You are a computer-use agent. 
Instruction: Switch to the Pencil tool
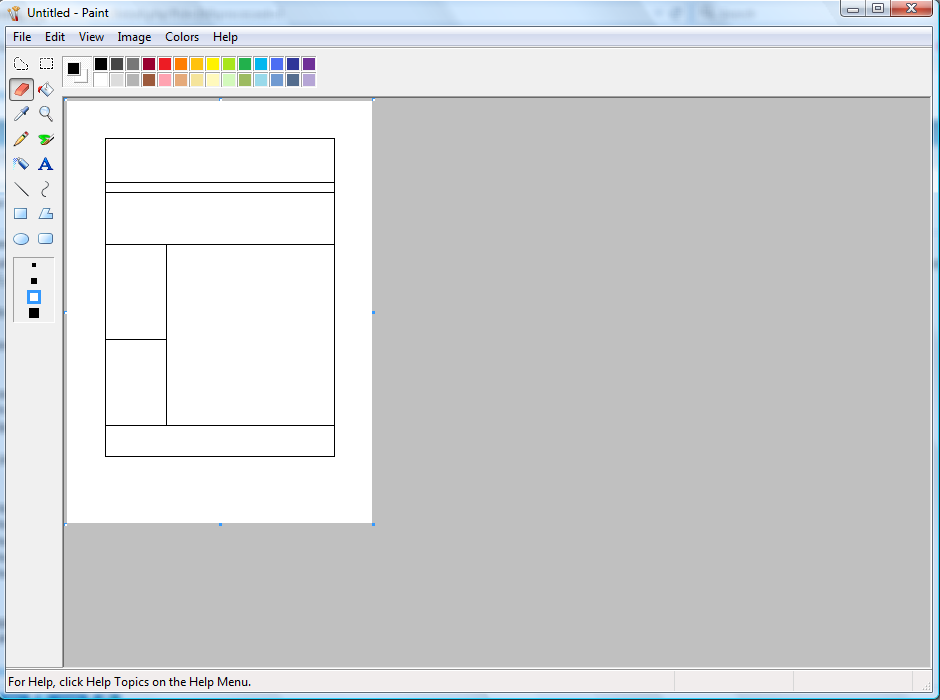21,139
